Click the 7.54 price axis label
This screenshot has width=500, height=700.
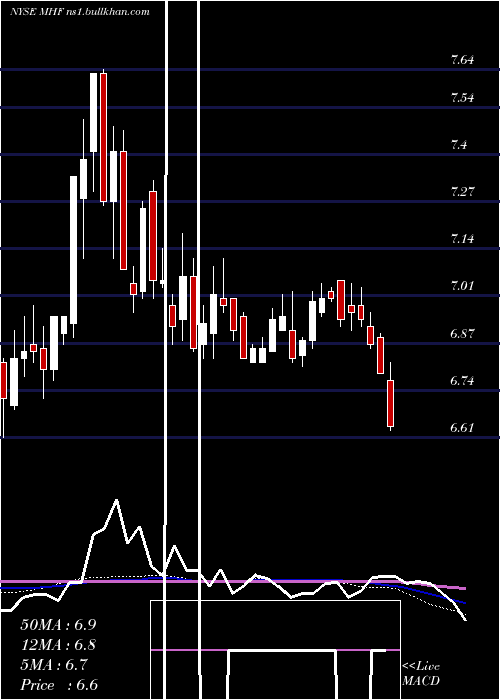click(462, 98)
